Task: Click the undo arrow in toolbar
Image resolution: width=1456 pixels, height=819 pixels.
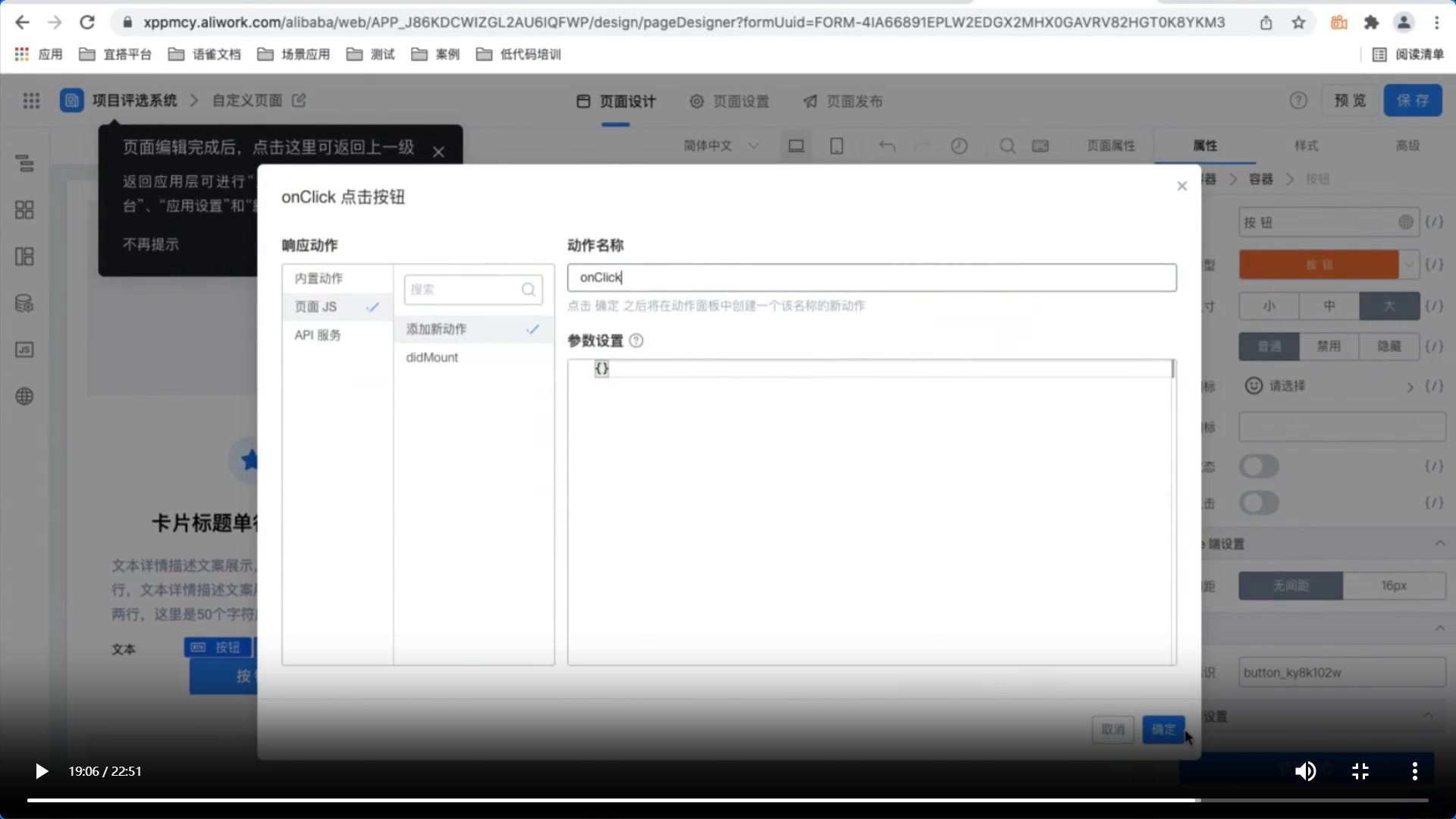Action: 886,146
